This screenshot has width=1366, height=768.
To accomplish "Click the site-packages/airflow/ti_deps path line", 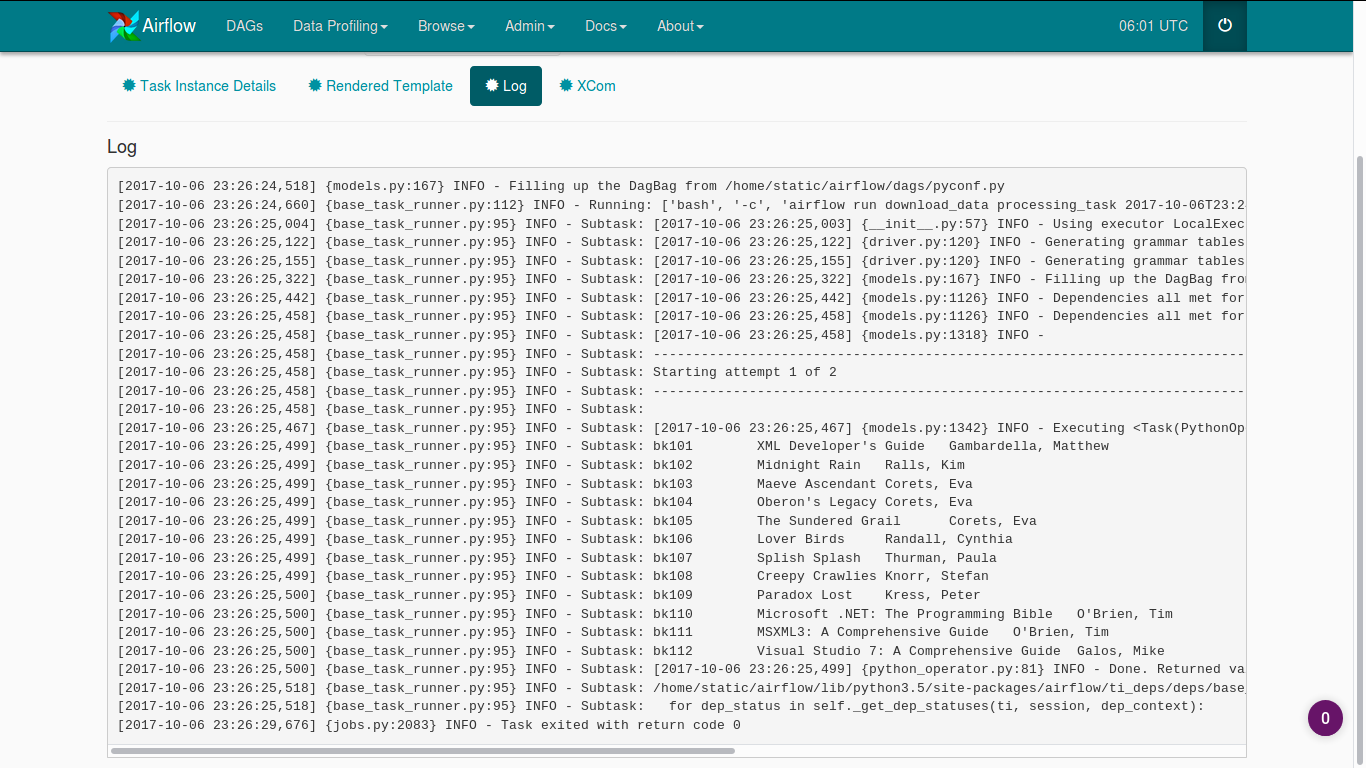I will pyautogui.click(x=681, y=688).
